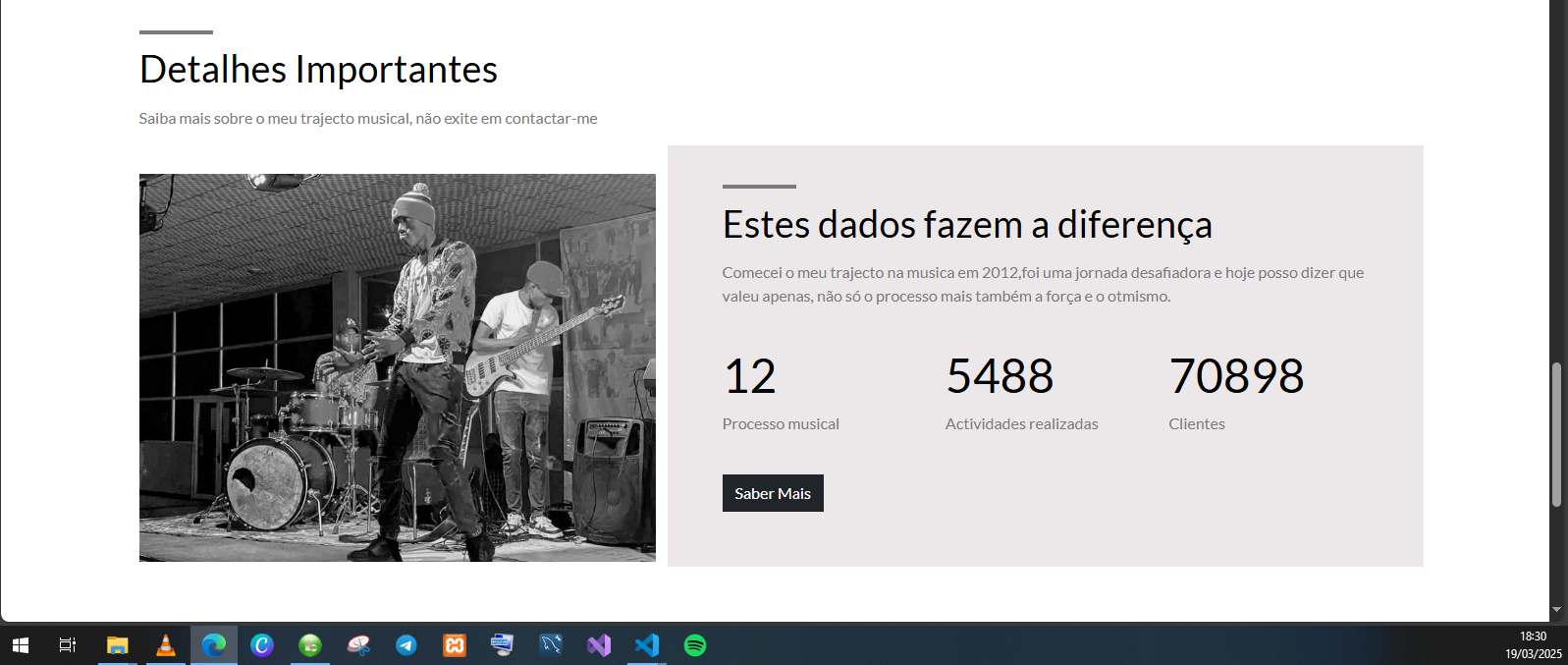1568x665 pixels.
Task: Switch to Visual Studio Code
Action: [x=647, y=645]
